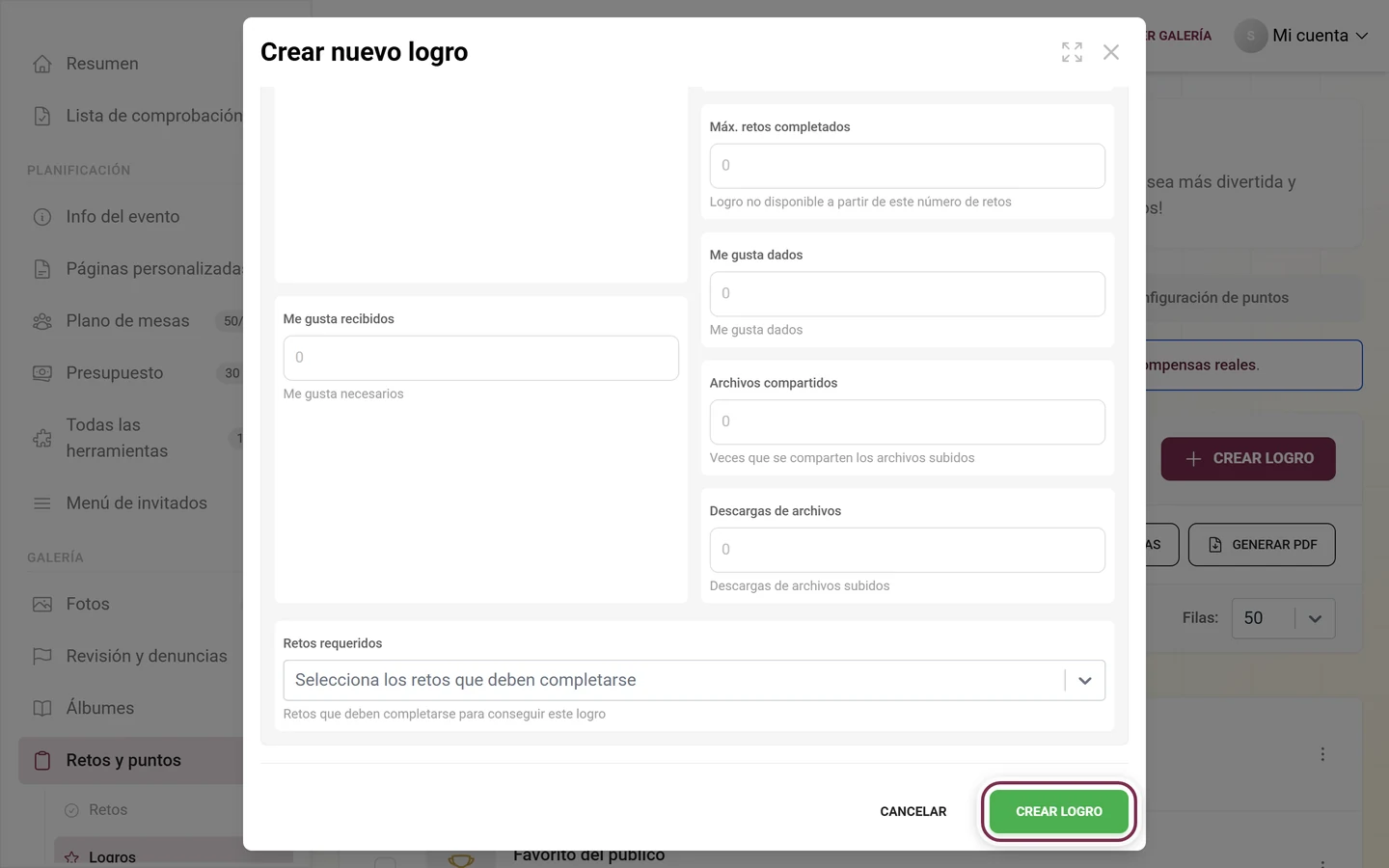Click the Archivos compartidos input field
1389x868 pixels.
tap(908, 422)
